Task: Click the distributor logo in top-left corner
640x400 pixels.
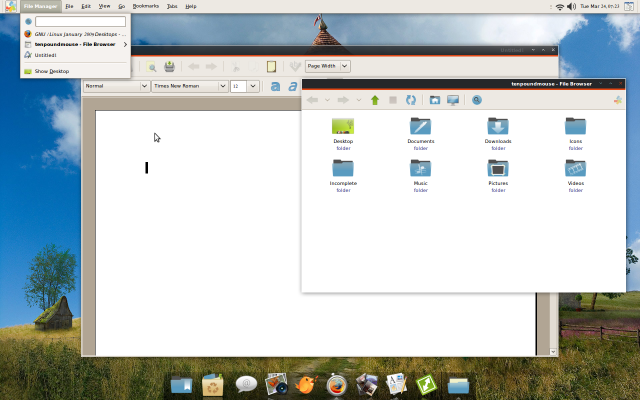Action: (10, 6)
